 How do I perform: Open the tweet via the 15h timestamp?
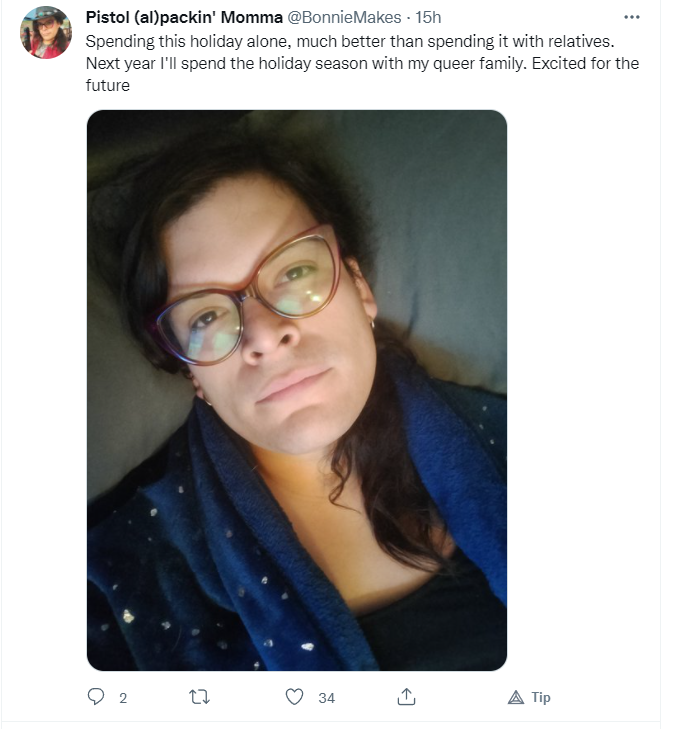[x=428, y=17]
